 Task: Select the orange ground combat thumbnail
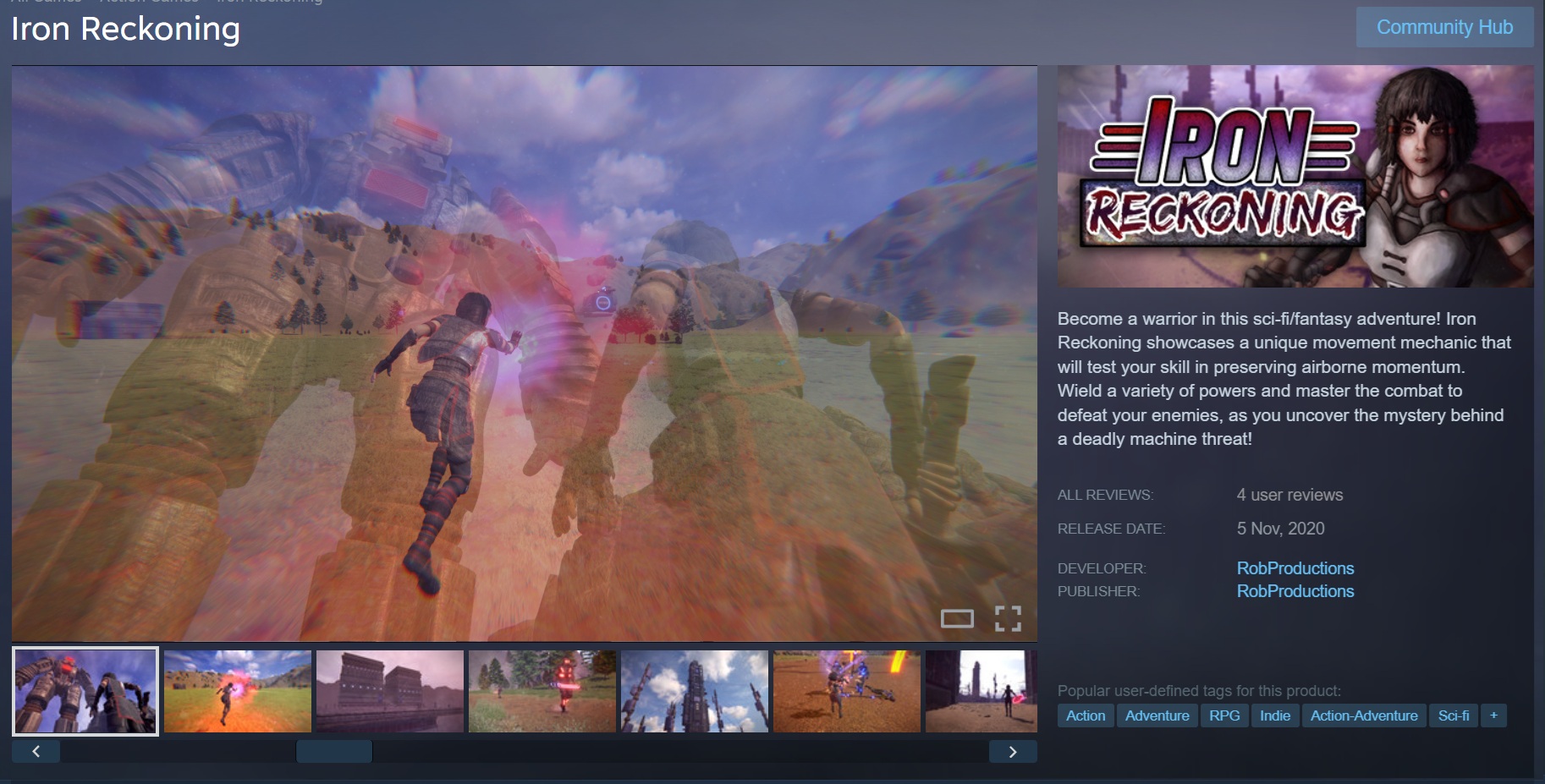[x=847, y=691]
